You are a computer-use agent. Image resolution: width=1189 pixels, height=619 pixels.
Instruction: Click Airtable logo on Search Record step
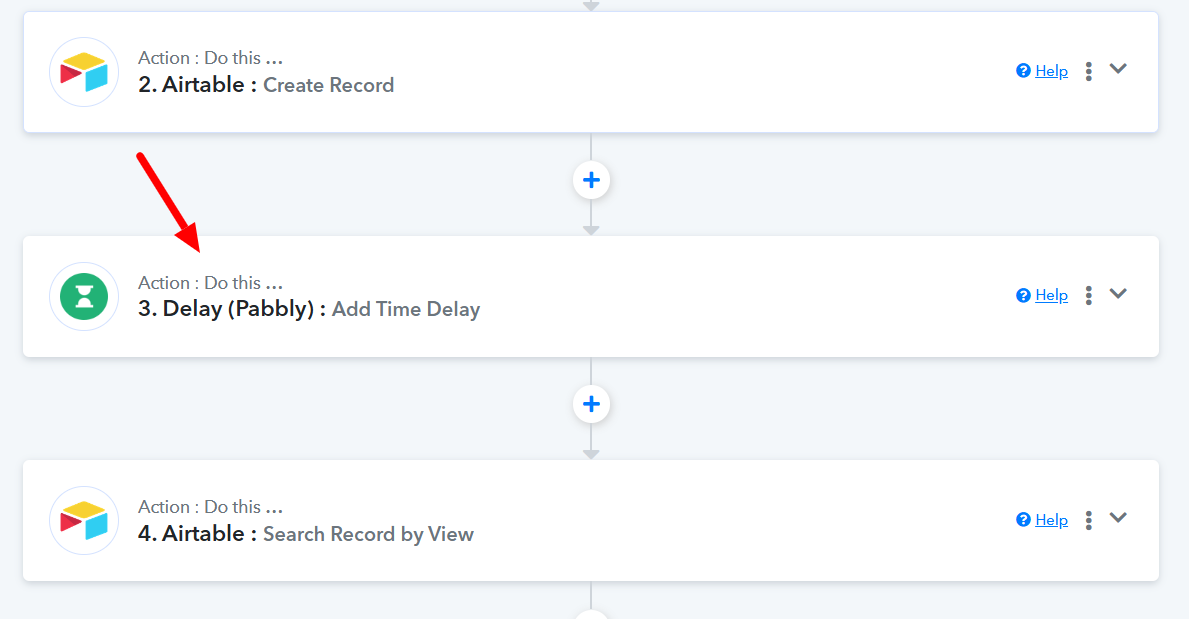(84, 520)
